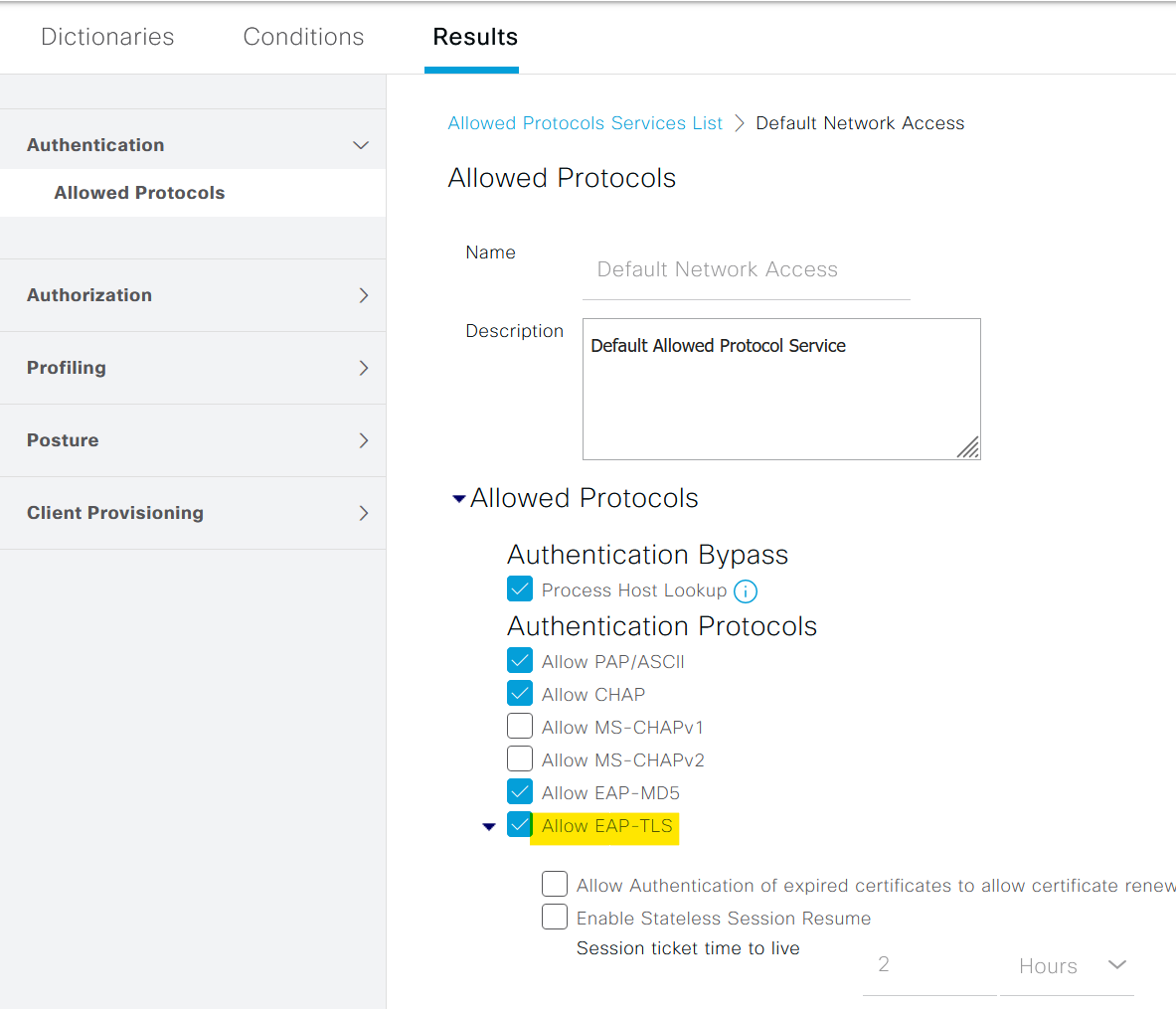Click the Description text area
The image size is (1176, 1009).
tap(781, 390)
